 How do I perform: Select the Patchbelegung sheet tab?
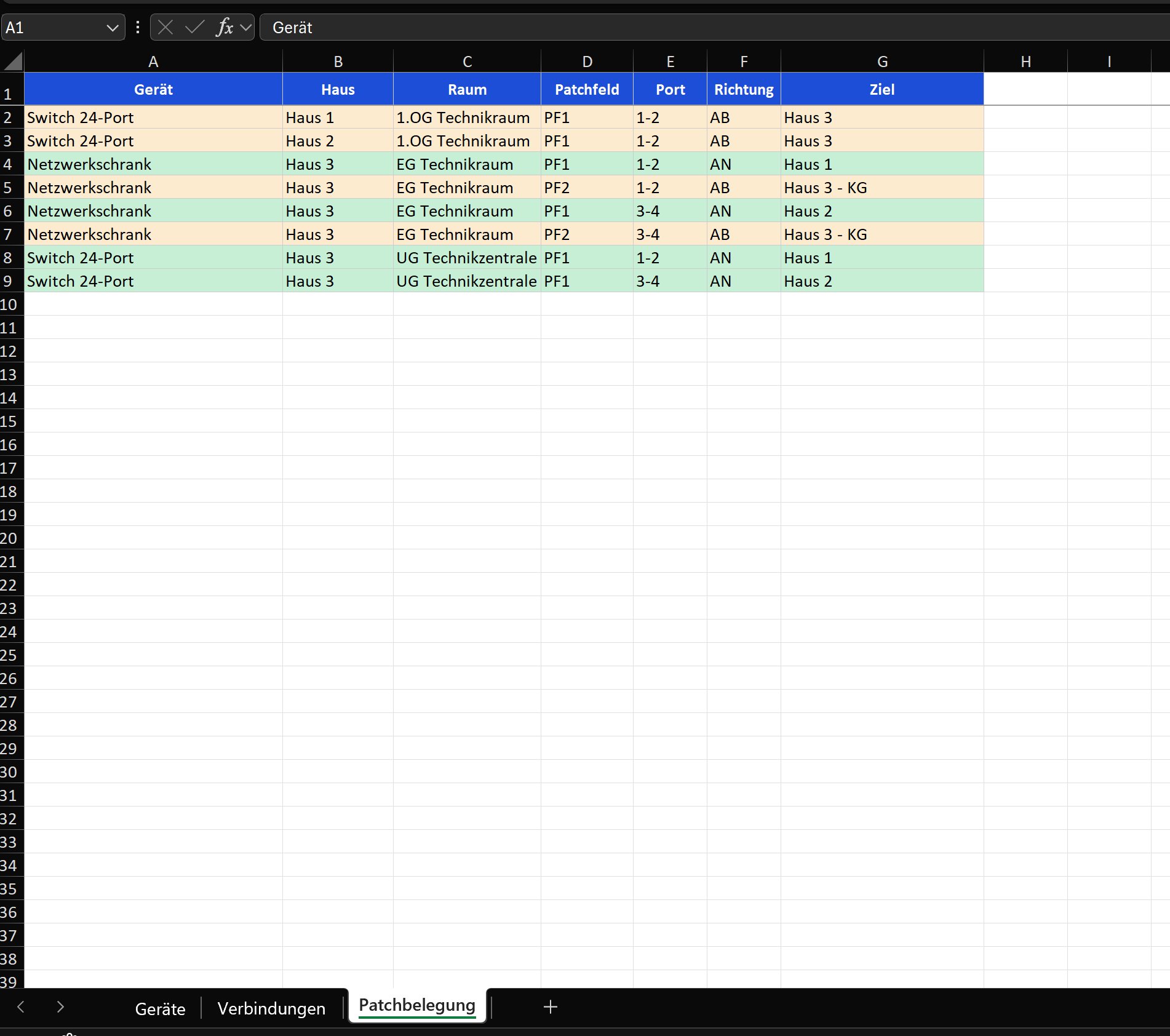tap(417, 1005)
